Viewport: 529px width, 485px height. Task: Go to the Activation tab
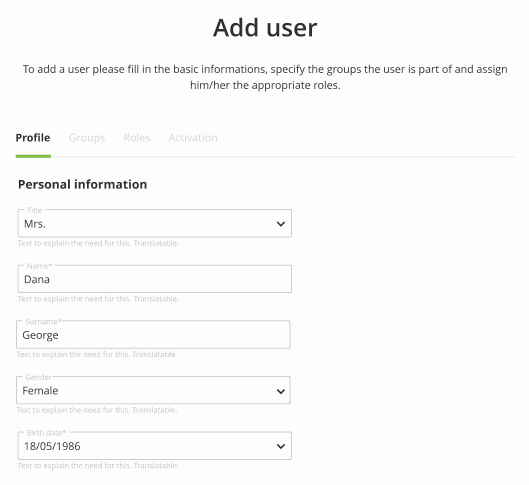pos(193,138)
